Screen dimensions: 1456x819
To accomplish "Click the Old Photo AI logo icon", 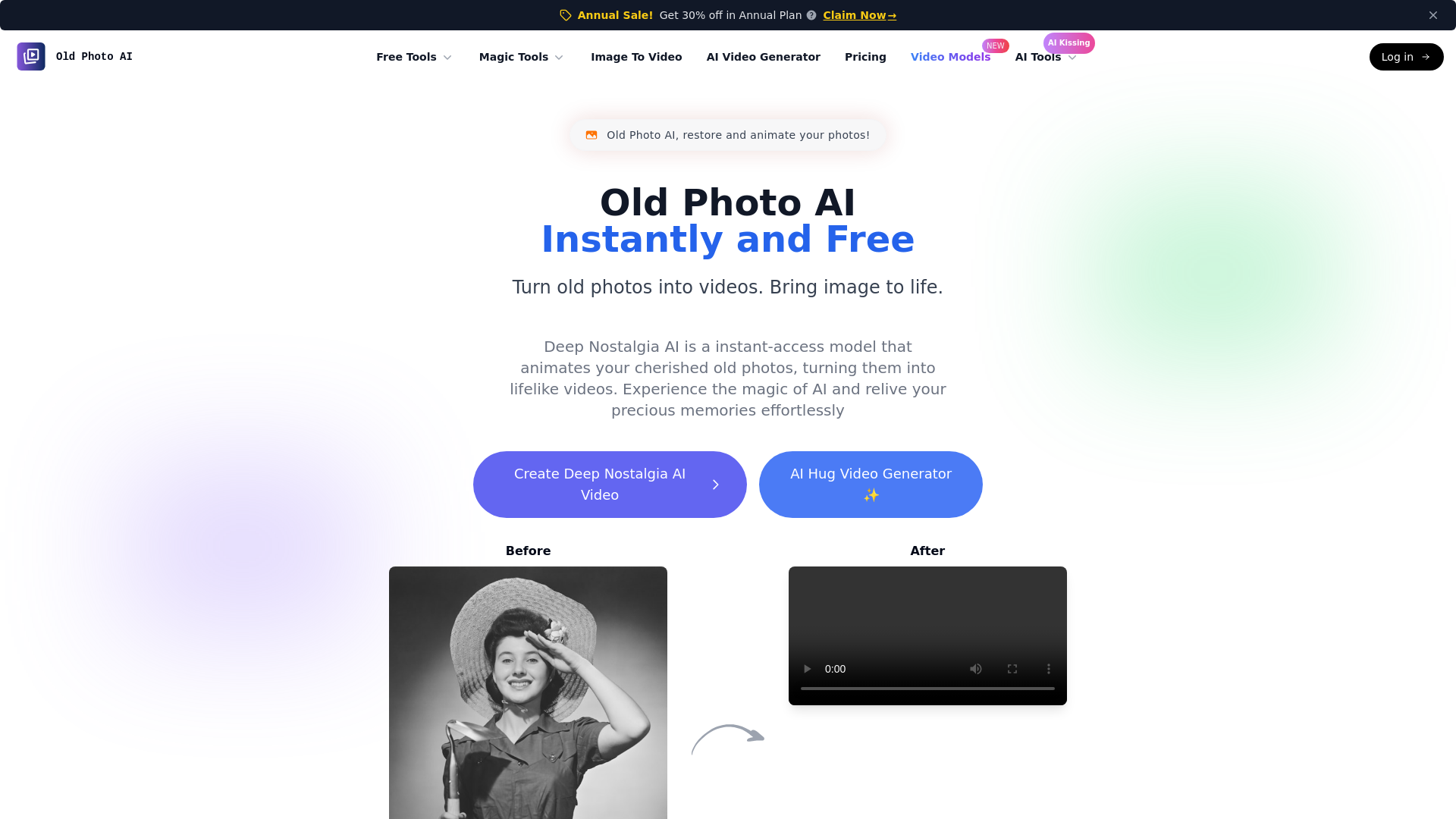I will click(x=31, y=56).
